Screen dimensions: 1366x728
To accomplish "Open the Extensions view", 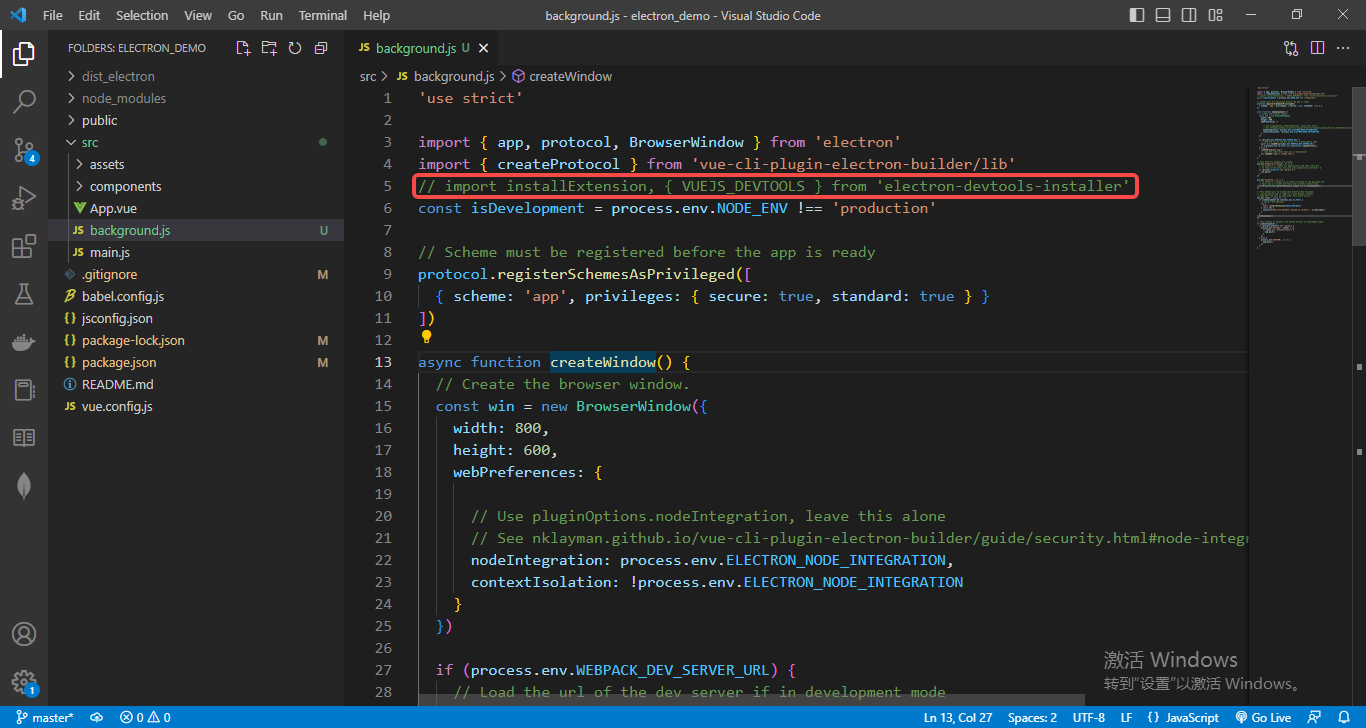I will tap(24, 246).
